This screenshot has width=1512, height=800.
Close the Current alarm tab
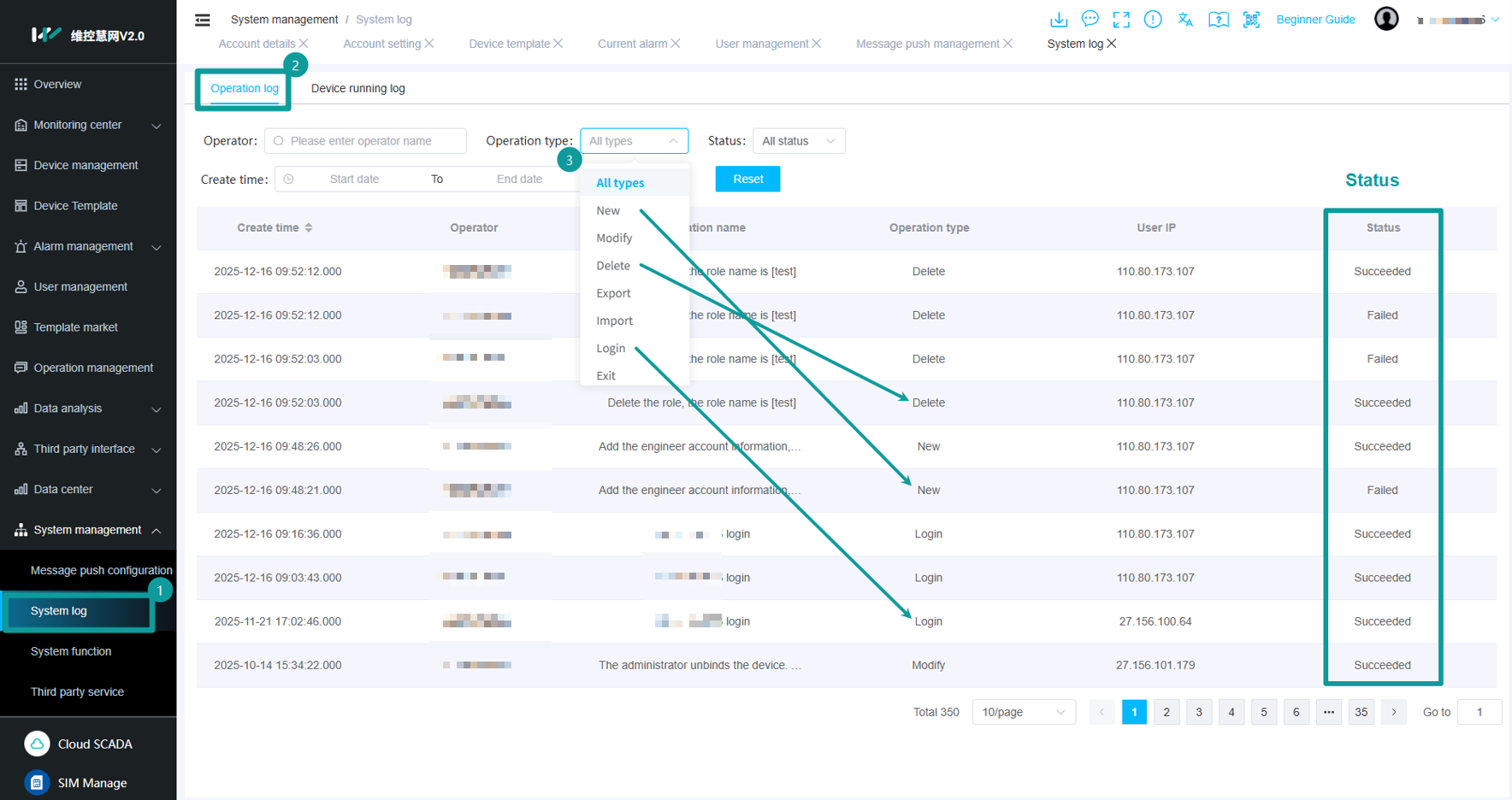676,44
